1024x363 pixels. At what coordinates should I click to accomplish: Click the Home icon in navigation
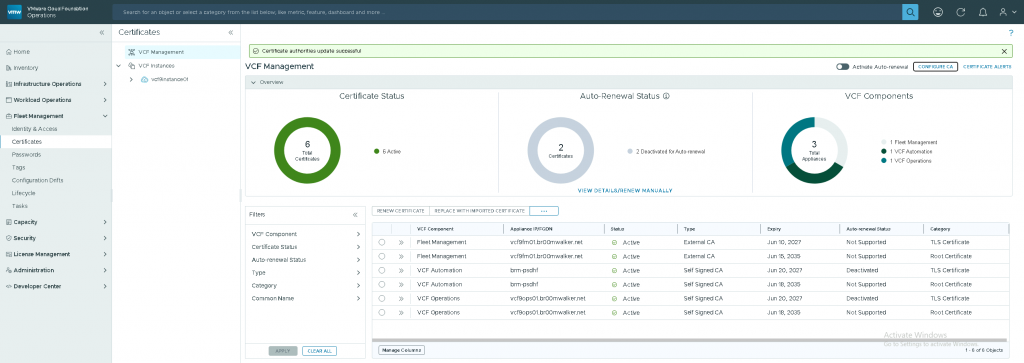coord(8,52)
